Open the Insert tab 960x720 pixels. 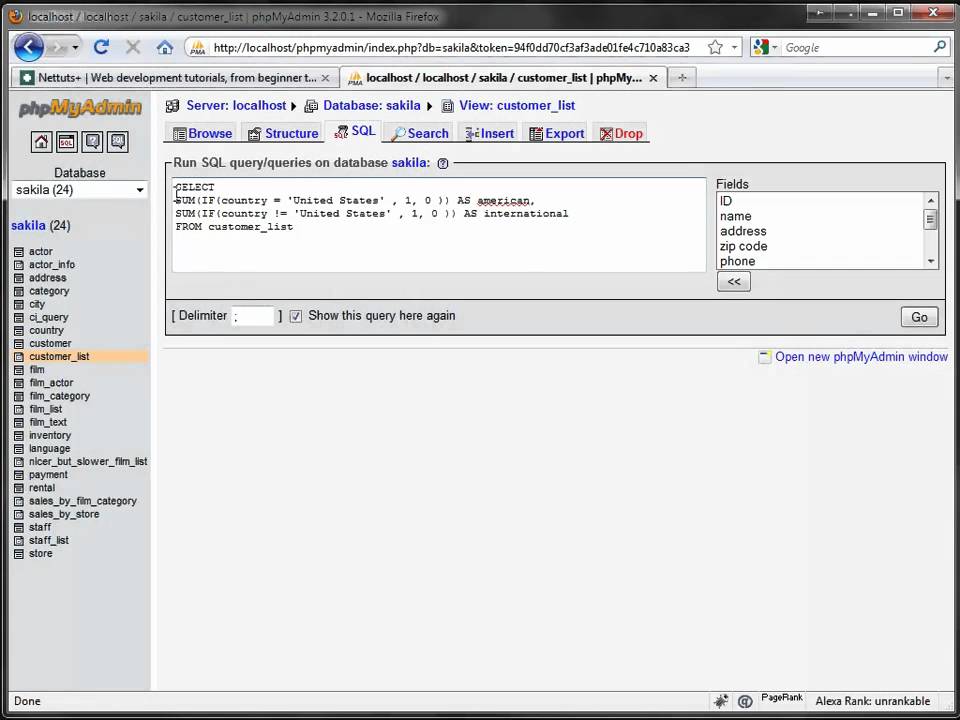pyautogui.click(x=489, y=133)
